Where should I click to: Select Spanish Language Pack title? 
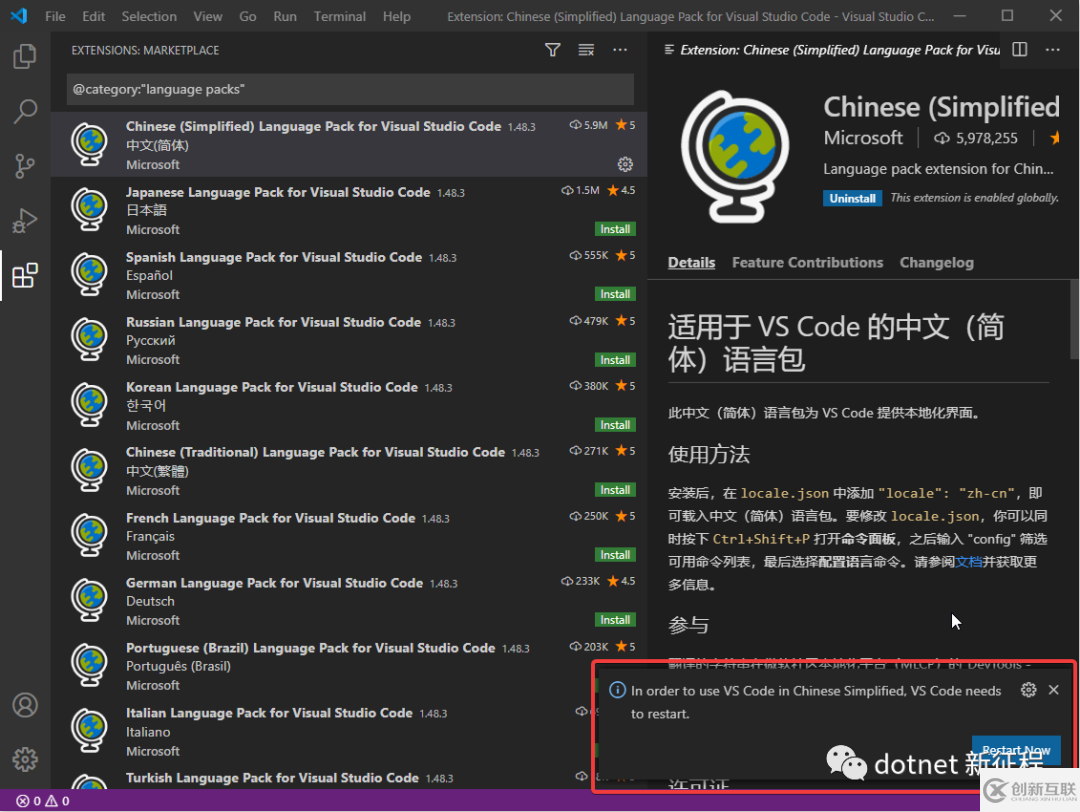(x=273, y=257)
